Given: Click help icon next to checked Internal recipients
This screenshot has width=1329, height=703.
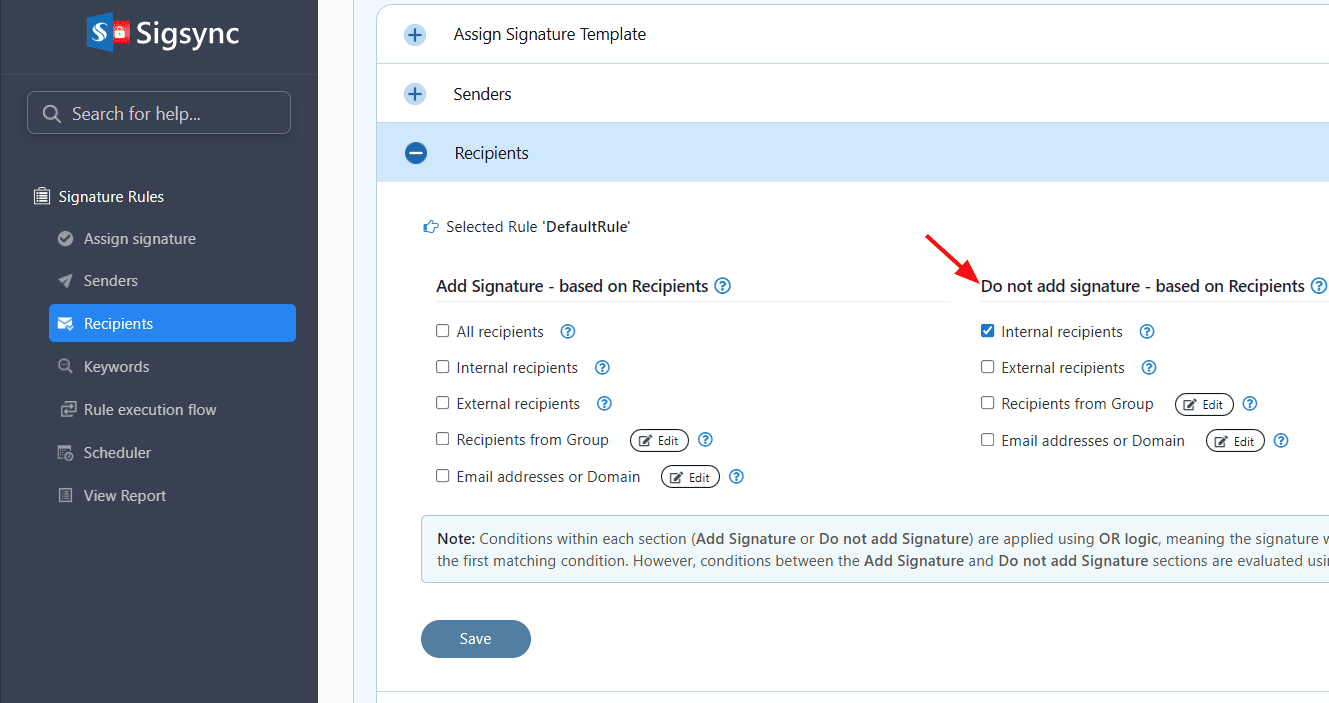Looking at the screenshot, I should point(1147,332).
